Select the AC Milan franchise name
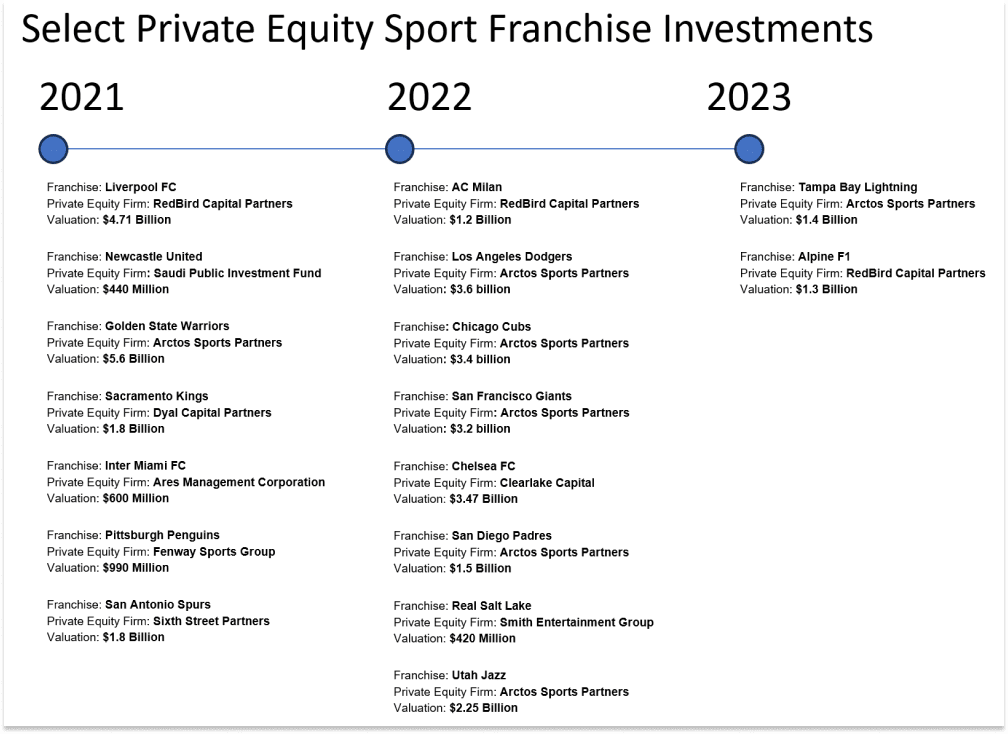The width and height of the screenshot is (1008, 734). click(477, 187)
